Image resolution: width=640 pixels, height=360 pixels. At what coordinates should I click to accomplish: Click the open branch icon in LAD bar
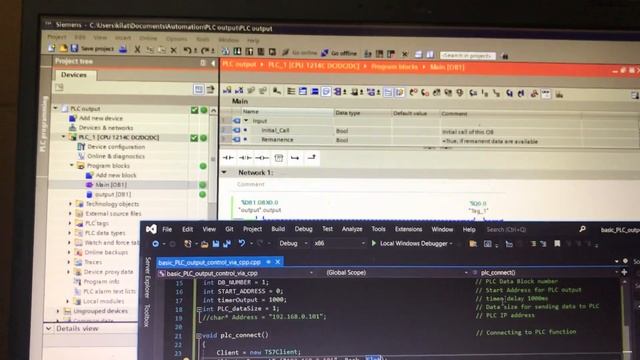[x=295, y=158]
